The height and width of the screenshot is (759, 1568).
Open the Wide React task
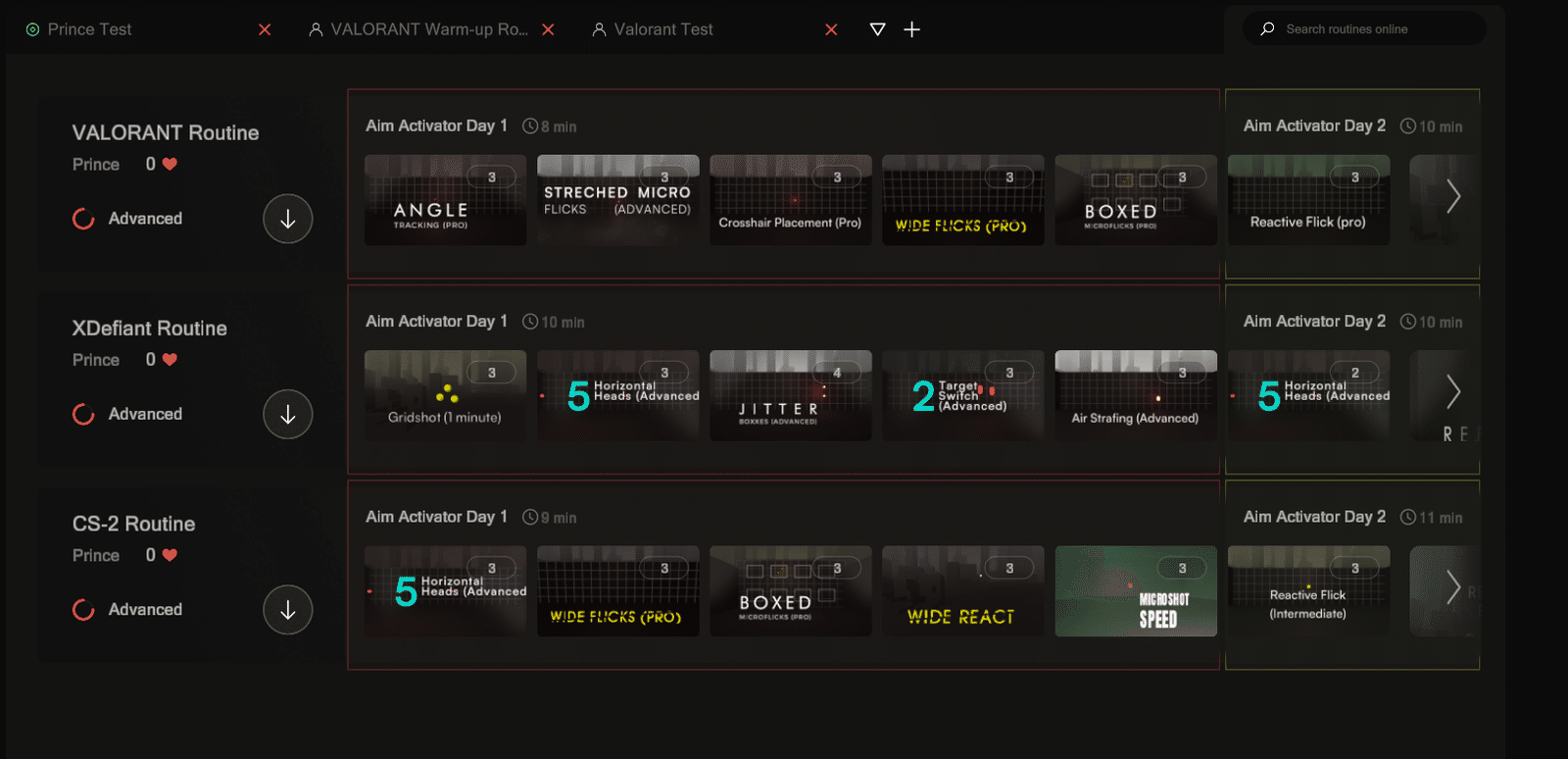(x=963, y=591)
